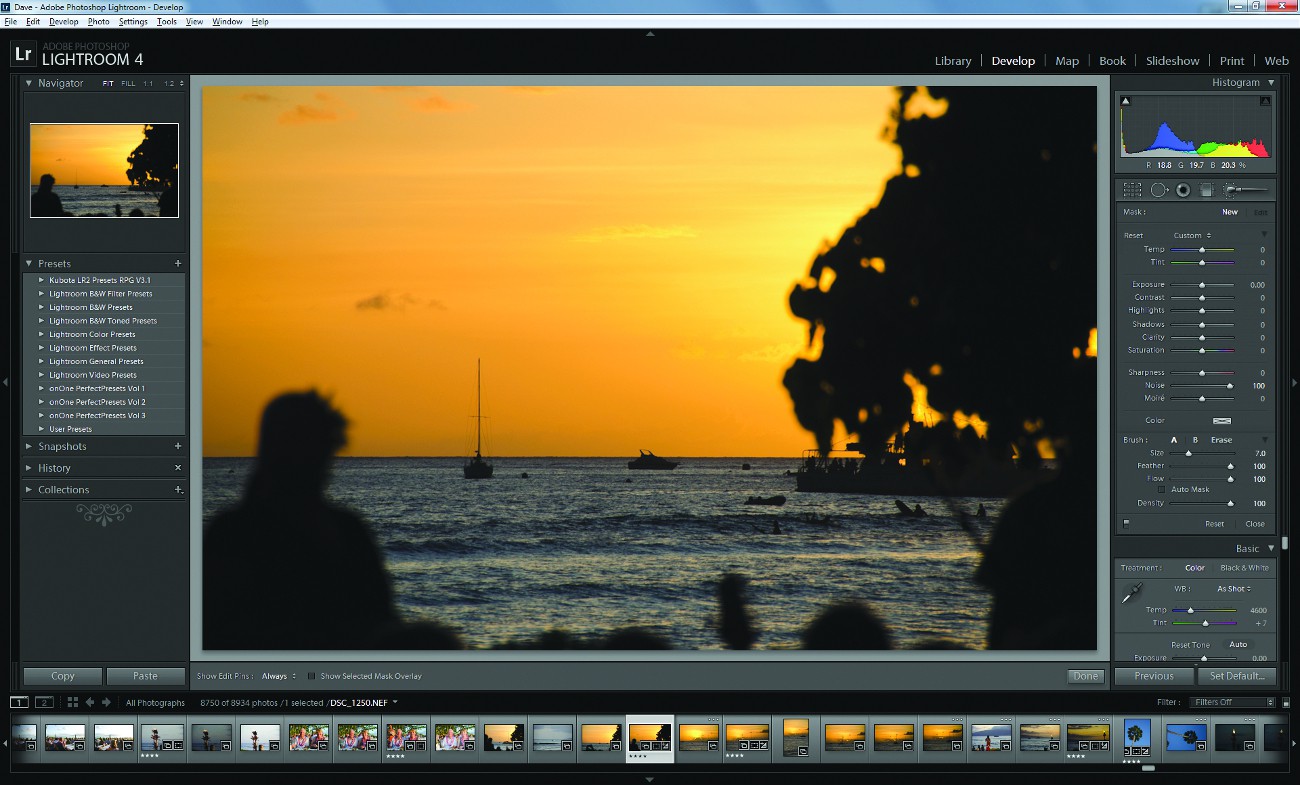Screen dimensions: 1300x785
Task: Toggle shadow clipping indicator in histogram
Action: (x=1126, y=101)
